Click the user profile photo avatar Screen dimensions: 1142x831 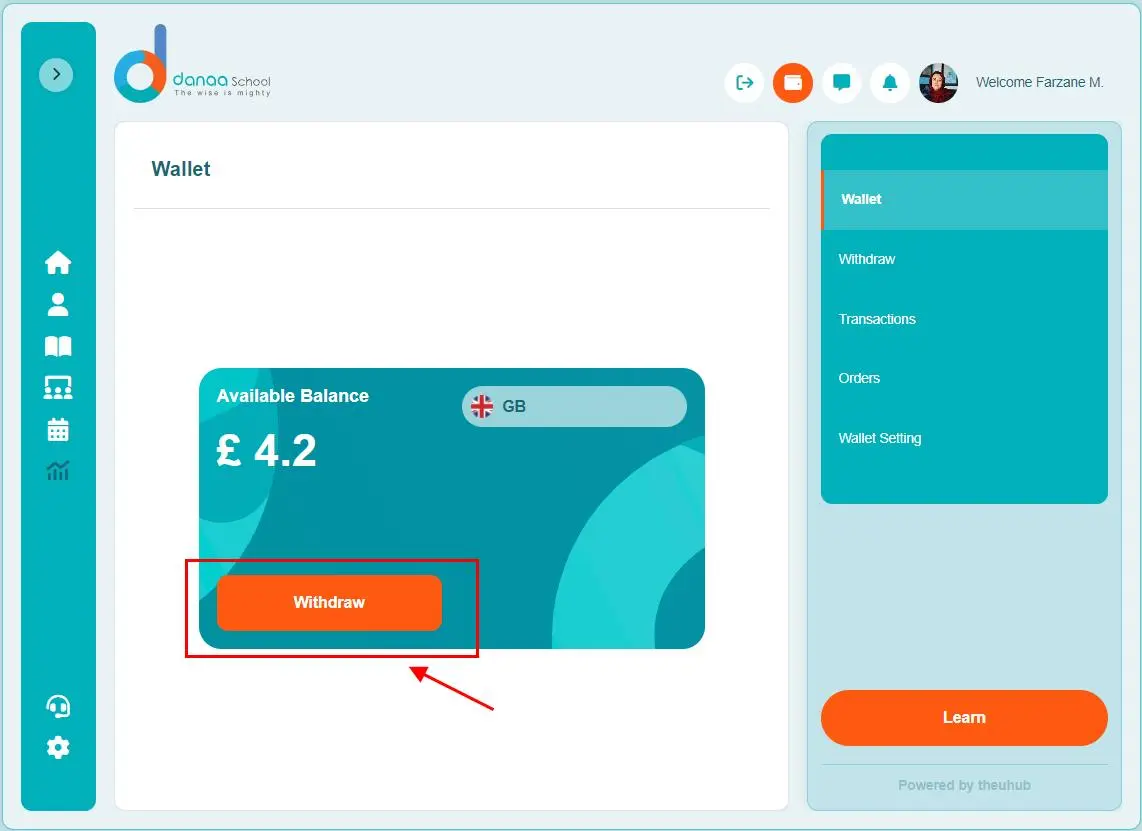[x=939, y=83]
